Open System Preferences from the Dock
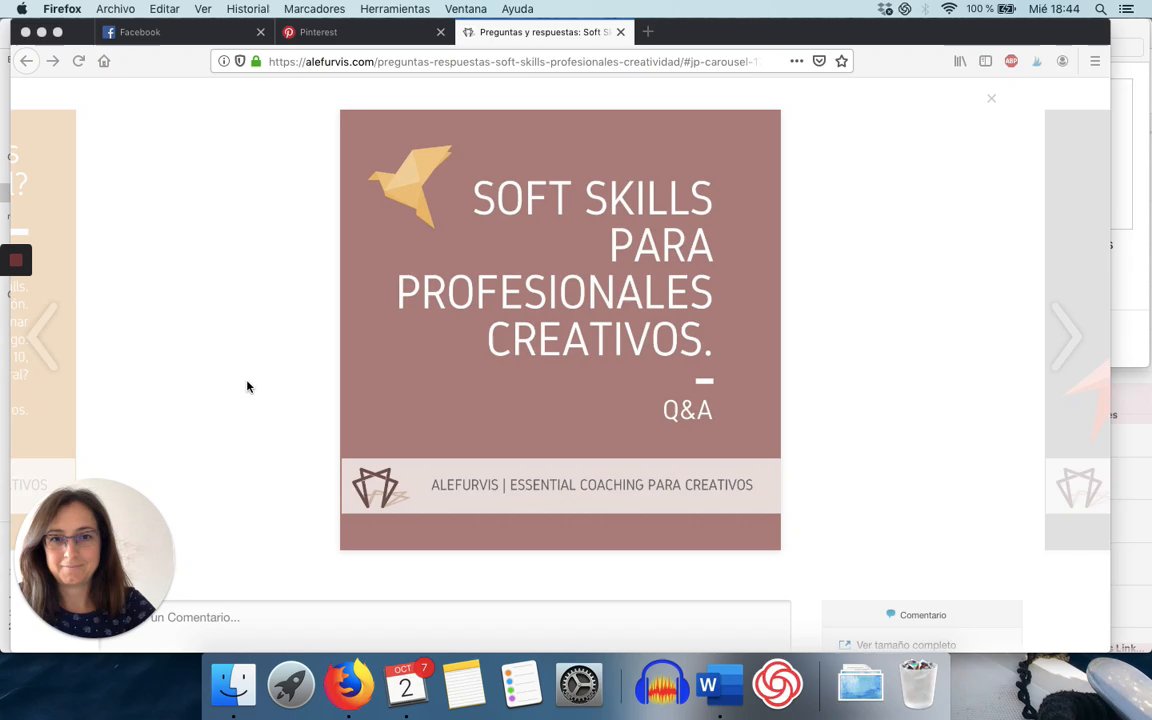This screenshot has width=1152, height=720. 579,684
